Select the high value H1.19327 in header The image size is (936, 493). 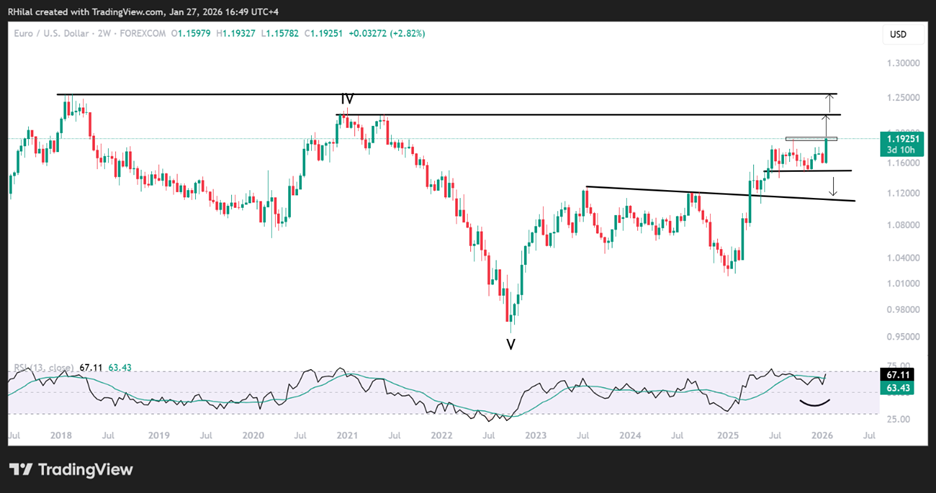point(236,33)
